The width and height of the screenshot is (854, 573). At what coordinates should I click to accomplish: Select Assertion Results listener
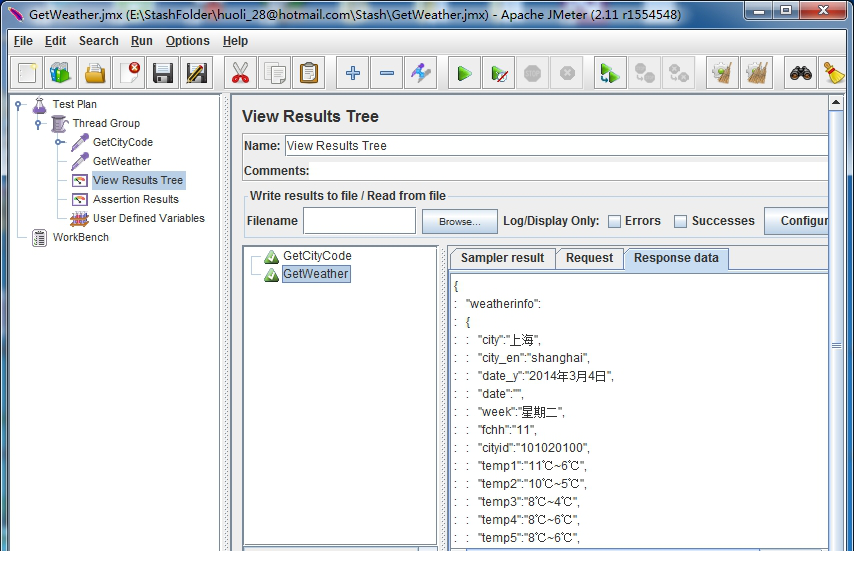pos(136,199)
